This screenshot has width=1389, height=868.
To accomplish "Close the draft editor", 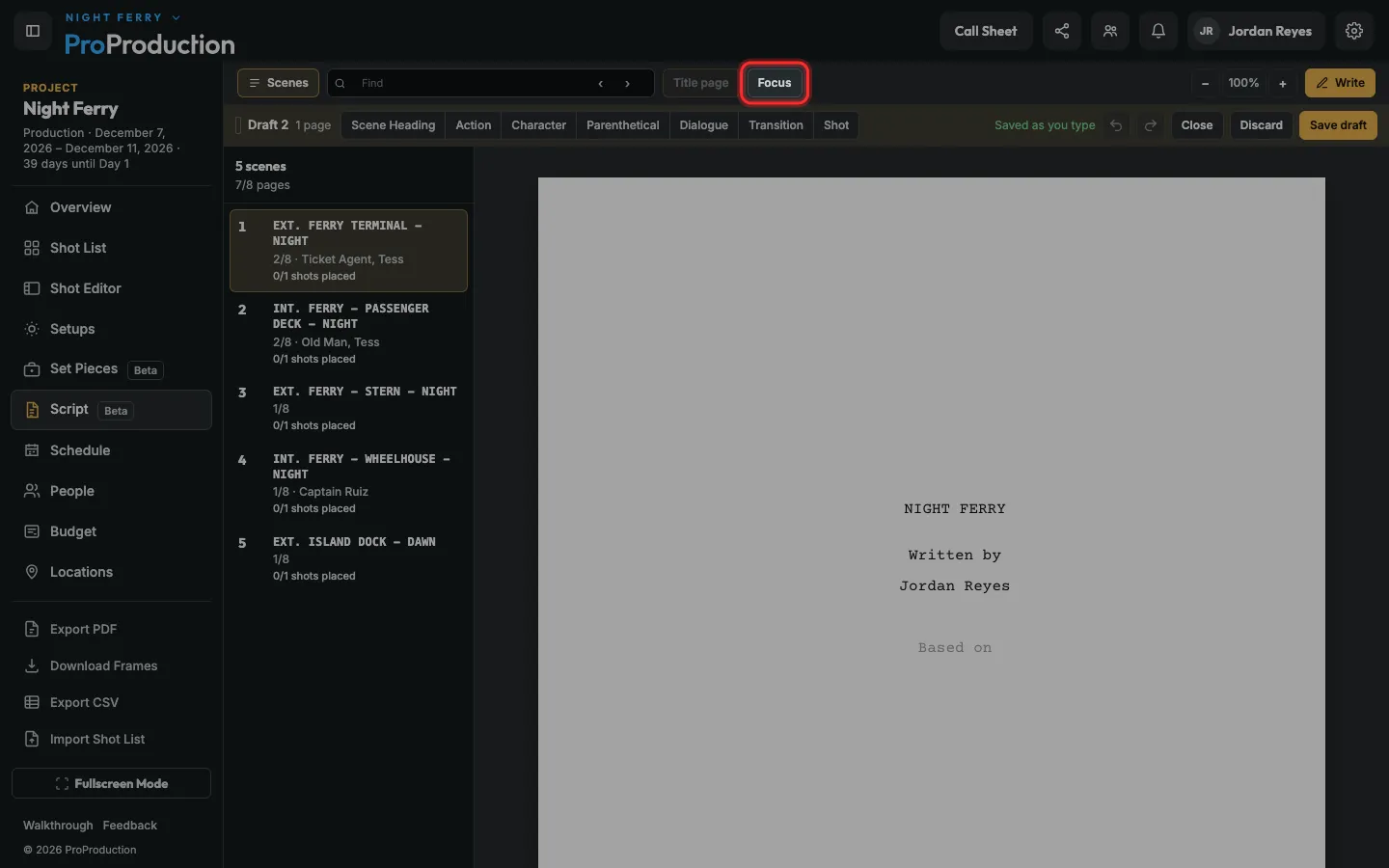I will pos(1197,125).
